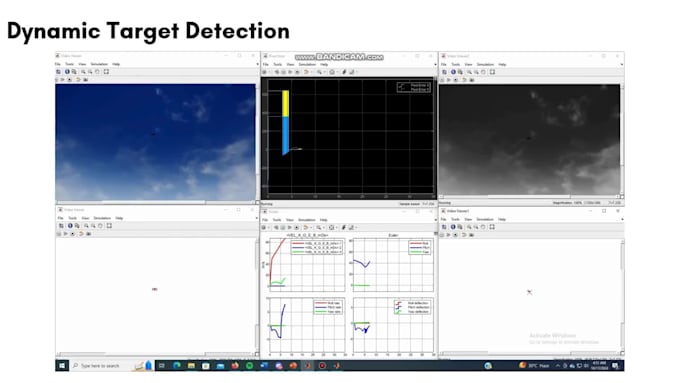Open the Windows Start menu
680x383 pixels.
tap(62, 366)
